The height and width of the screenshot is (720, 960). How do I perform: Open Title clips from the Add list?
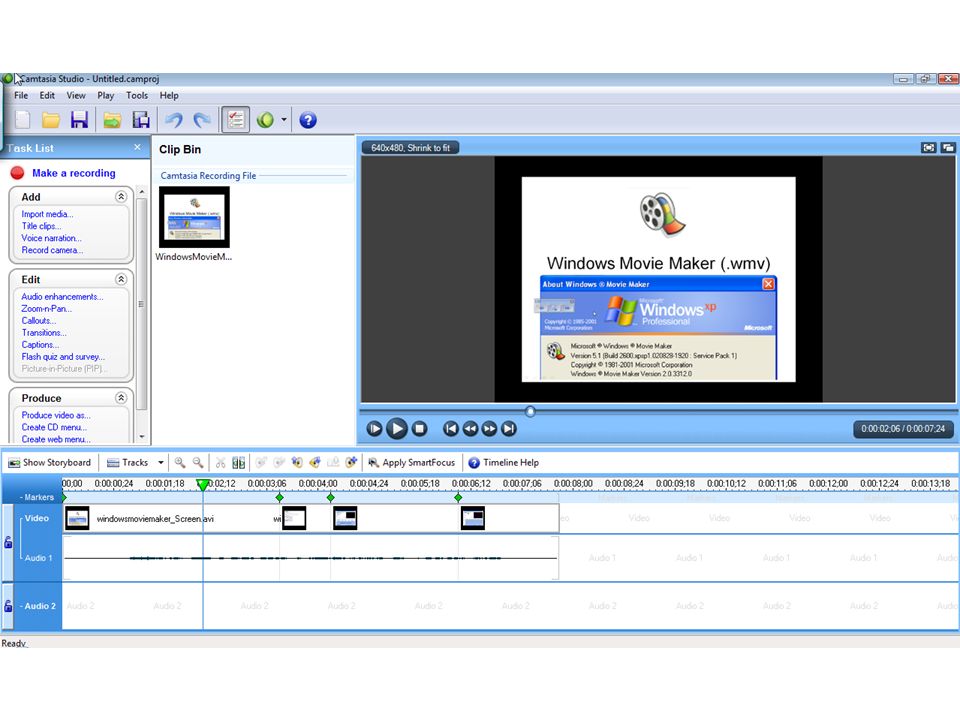[41, 226]
